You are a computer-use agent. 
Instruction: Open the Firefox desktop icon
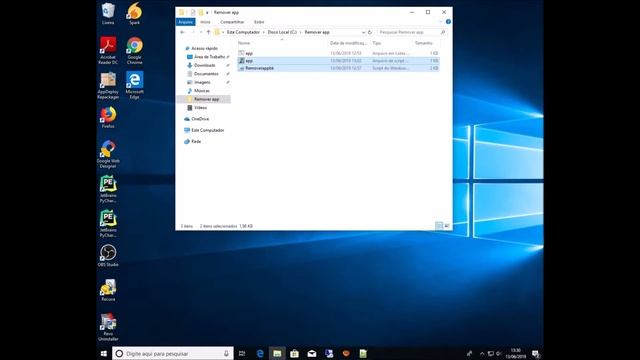[x=108, y=118]
